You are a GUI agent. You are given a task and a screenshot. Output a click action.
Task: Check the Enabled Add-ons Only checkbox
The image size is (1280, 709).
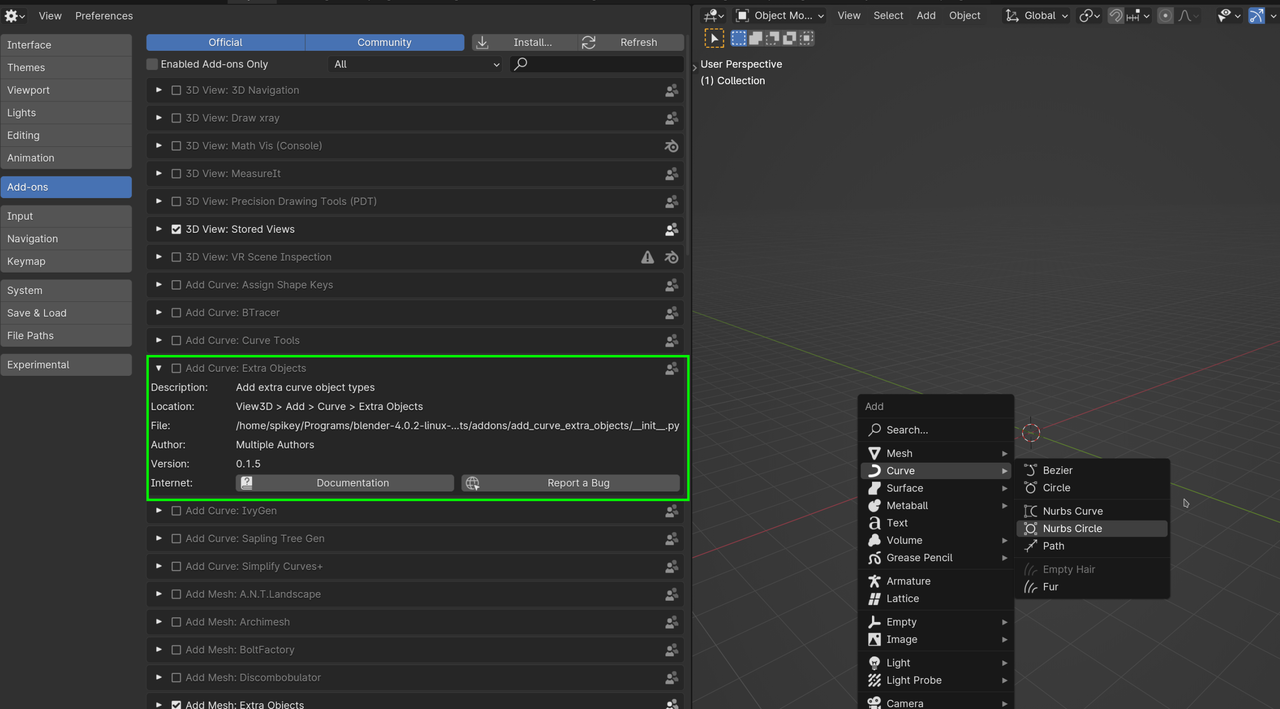click(153, 64)
